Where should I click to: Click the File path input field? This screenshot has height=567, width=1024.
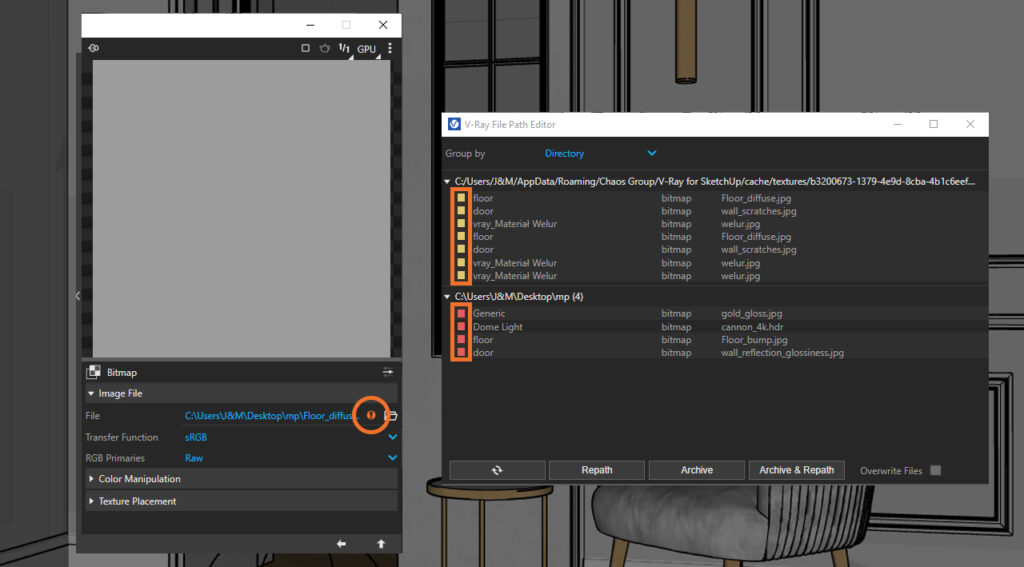[270, 415]
